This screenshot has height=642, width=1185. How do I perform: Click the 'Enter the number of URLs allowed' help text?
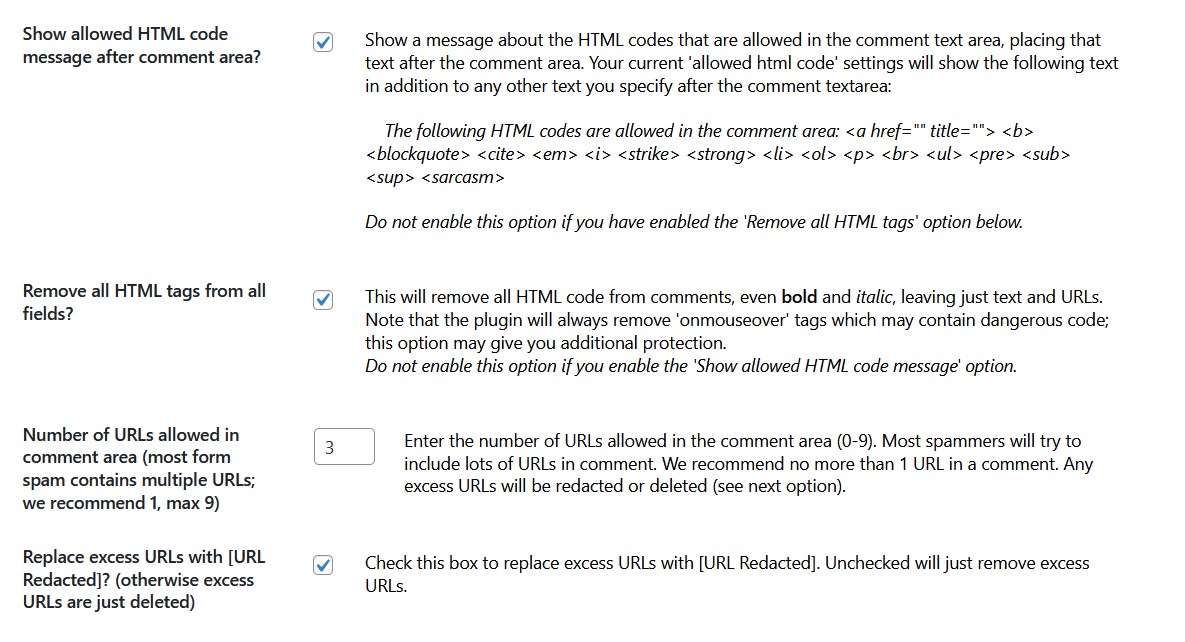(748, 464)
